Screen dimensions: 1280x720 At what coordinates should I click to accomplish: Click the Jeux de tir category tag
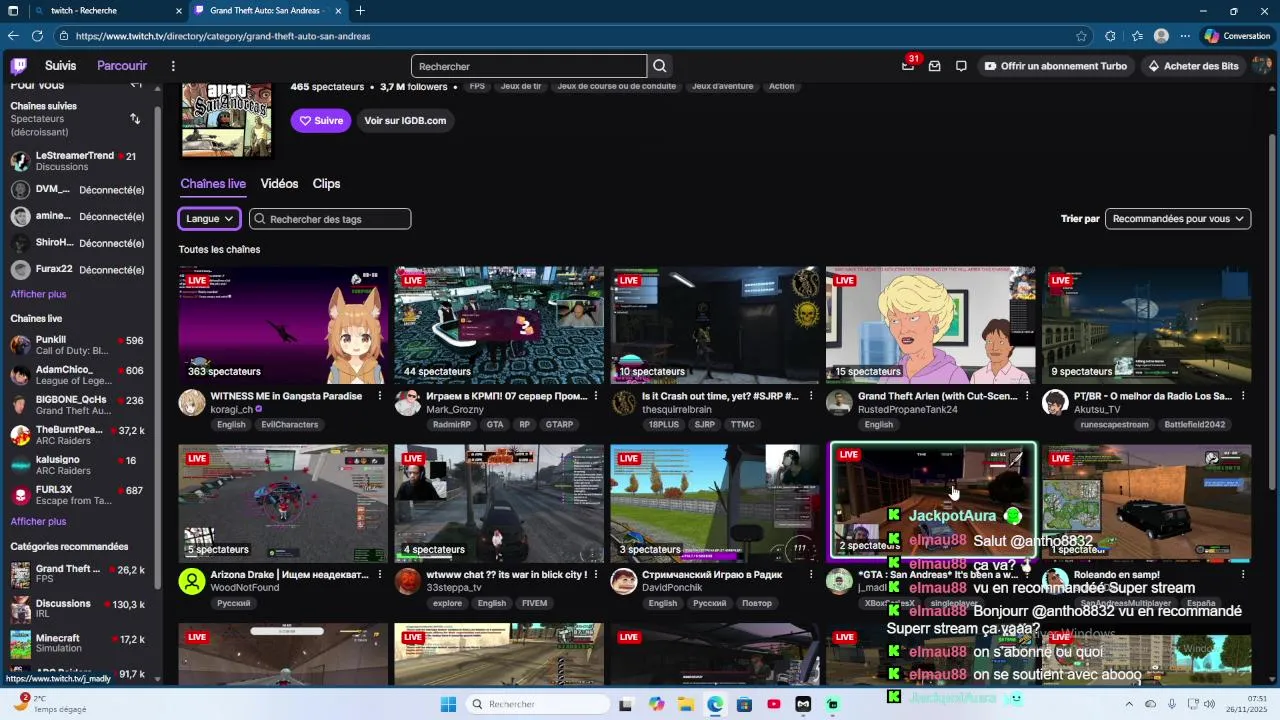tap(521, 86)
